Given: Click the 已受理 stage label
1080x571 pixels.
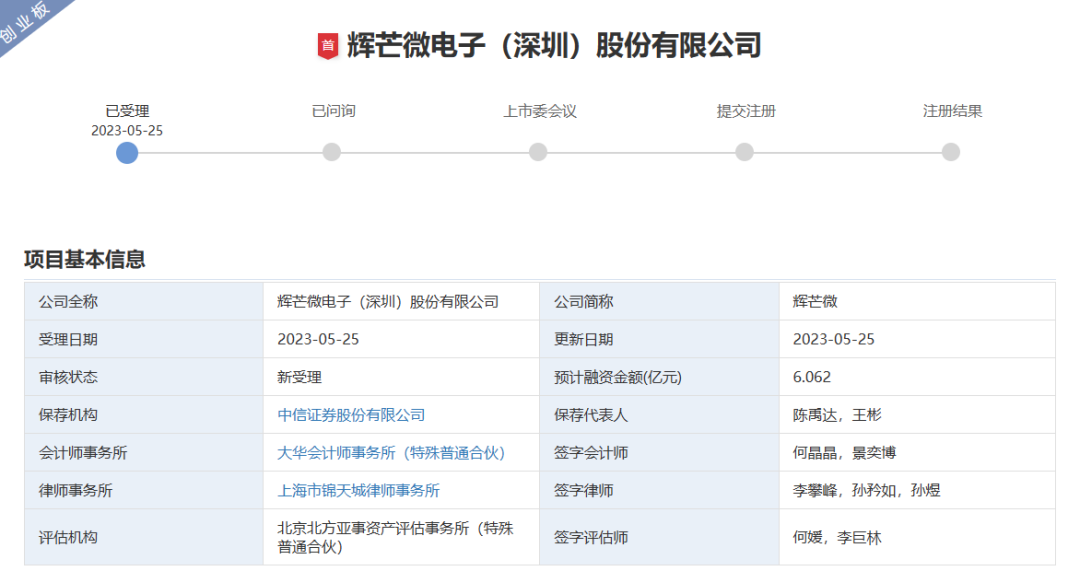Looking at the screenshot, I should pyautogui.click(x=127, y=112).
